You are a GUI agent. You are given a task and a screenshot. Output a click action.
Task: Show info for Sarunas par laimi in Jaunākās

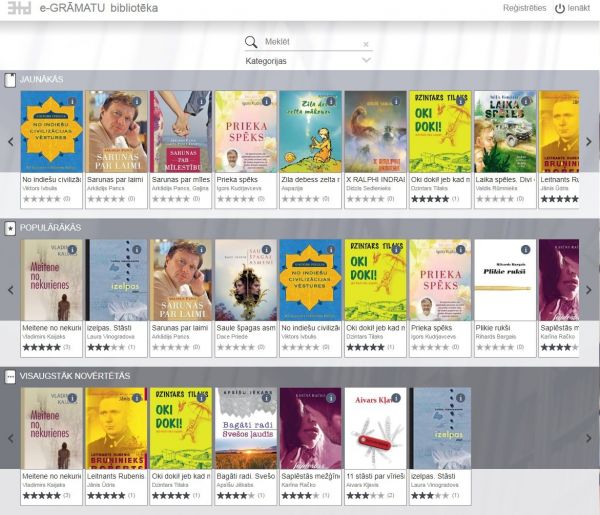[137, 101]
